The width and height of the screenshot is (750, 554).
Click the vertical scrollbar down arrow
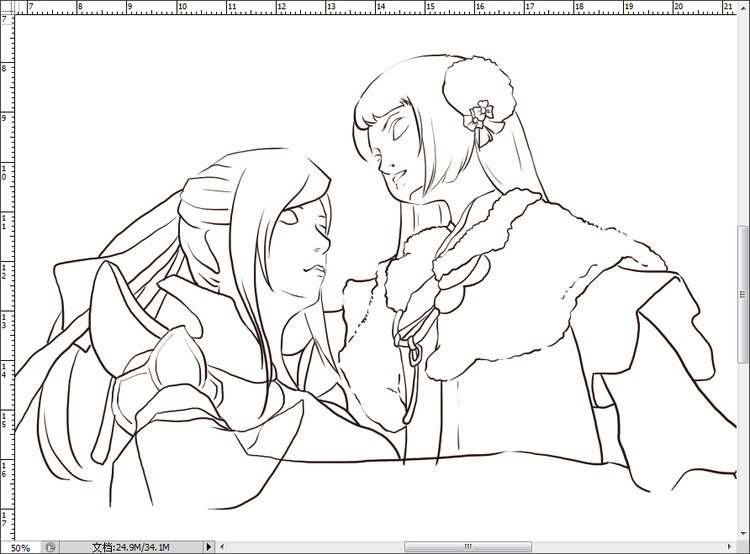coord(743,534)
